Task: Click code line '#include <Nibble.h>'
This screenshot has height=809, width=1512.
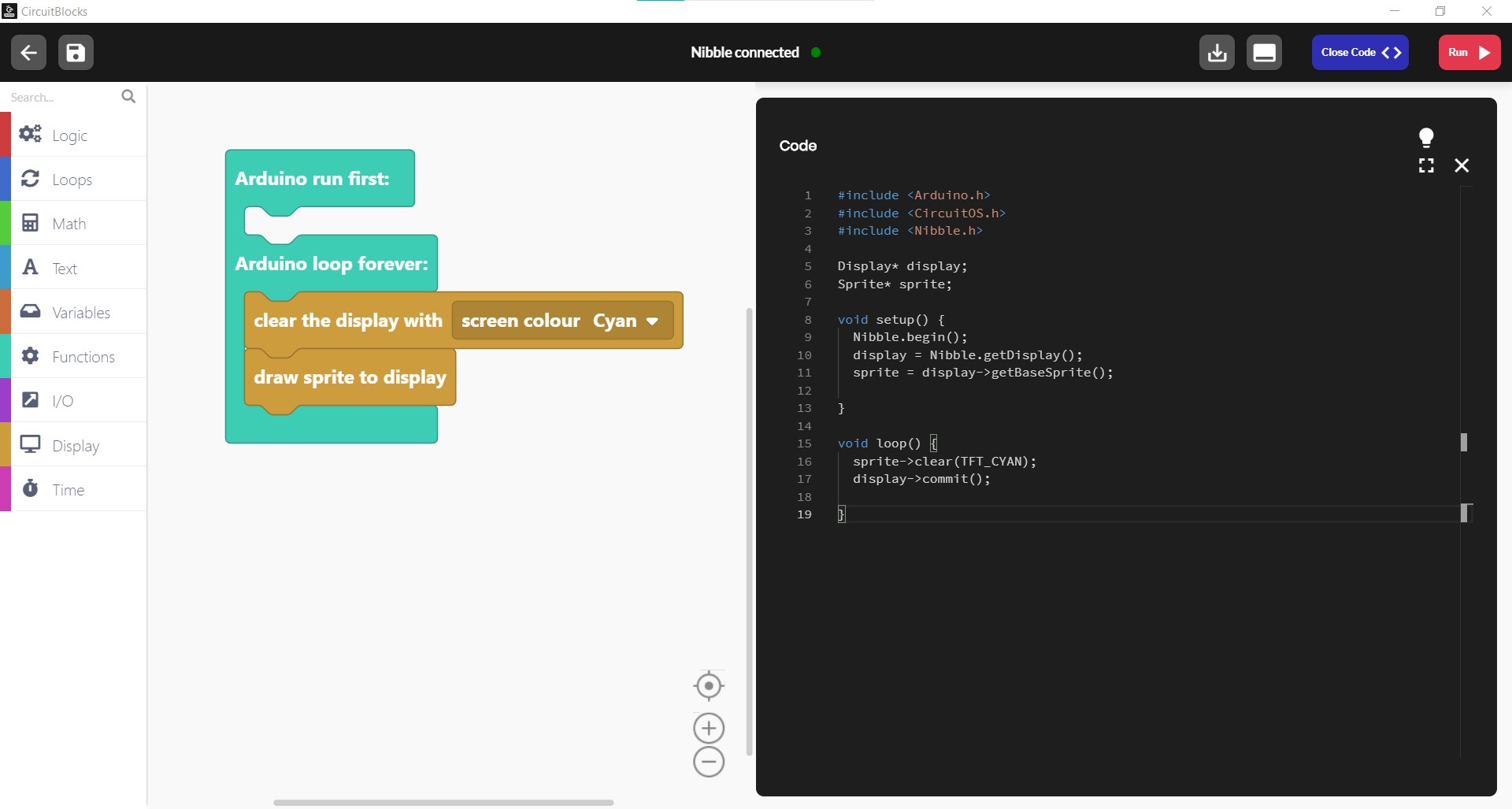Action: tap(910, 231)
